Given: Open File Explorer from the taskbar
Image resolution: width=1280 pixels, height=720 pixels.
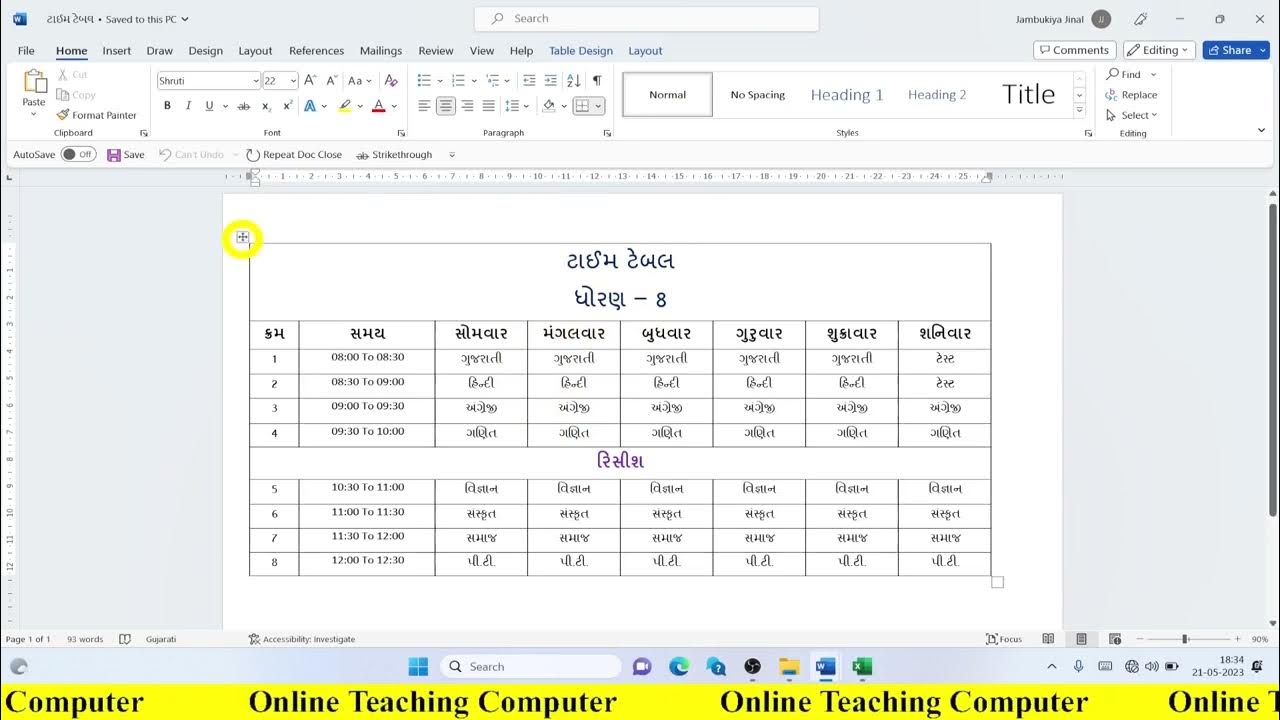Looking at the screenshot, I should tap(789, 666).
